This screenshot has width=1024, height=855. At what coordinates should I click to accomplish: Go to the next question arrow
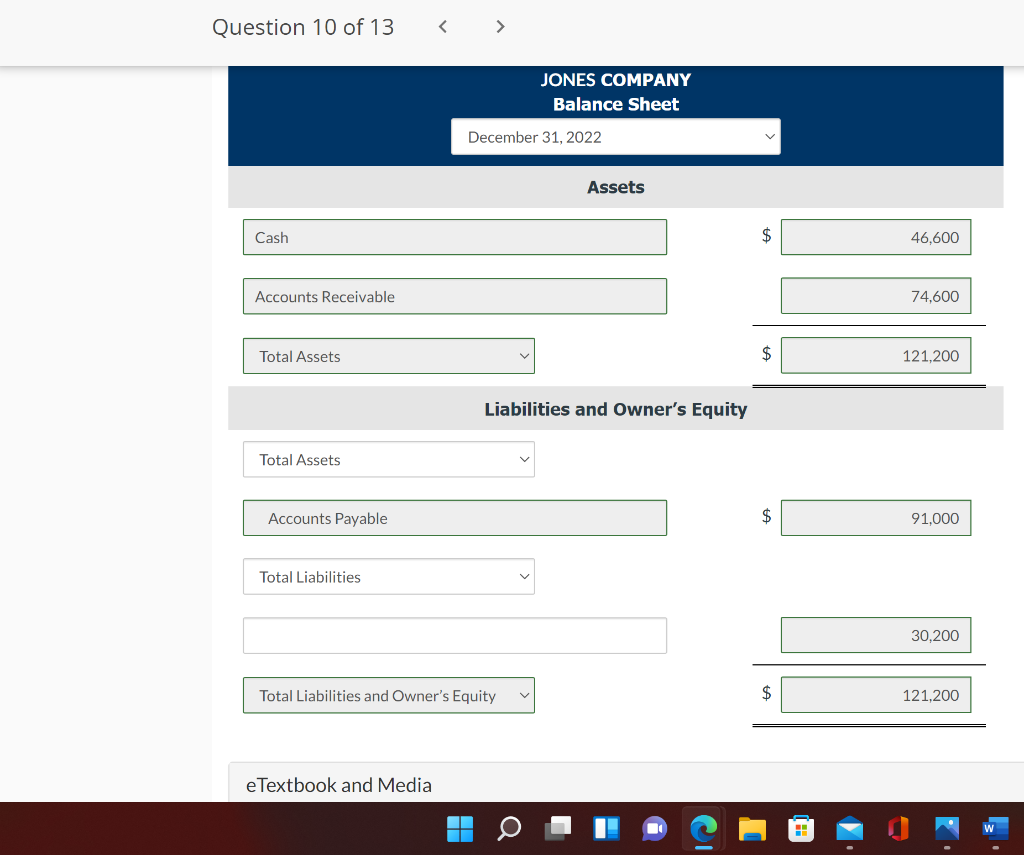point(500,27)
